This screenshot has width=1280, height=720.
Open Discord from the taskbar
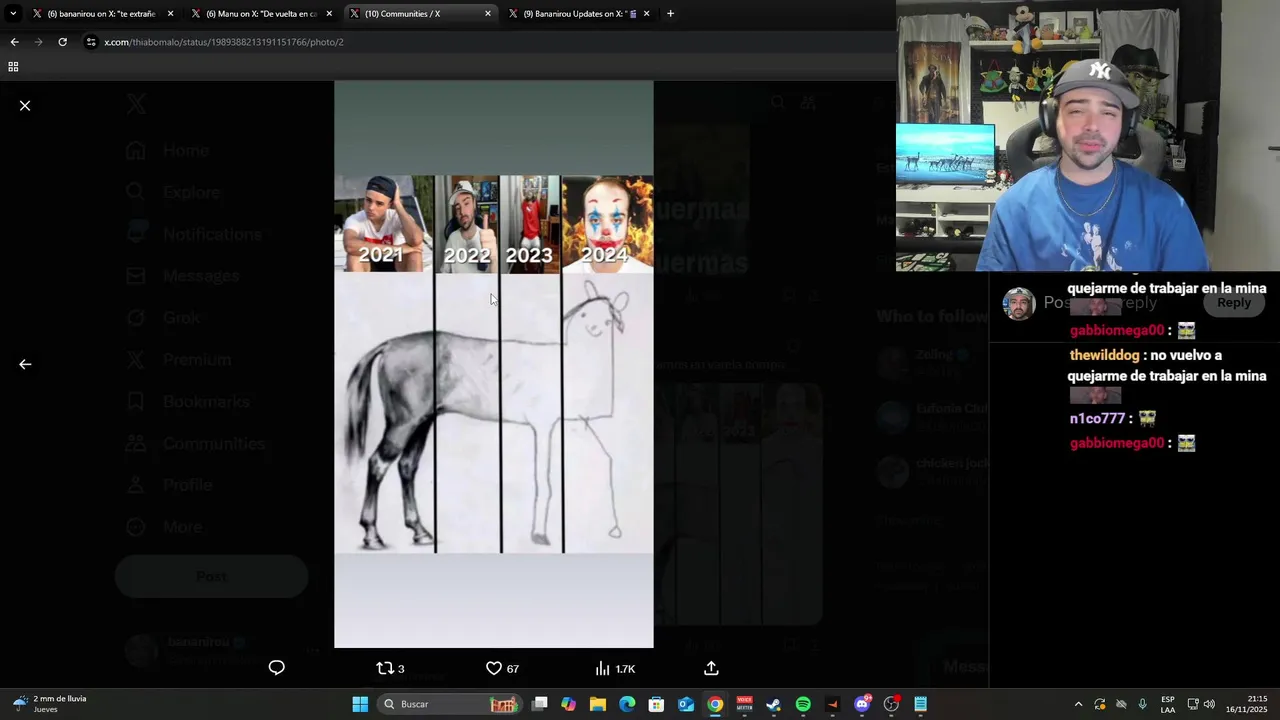pyautogui.click(x=862, y=704)
